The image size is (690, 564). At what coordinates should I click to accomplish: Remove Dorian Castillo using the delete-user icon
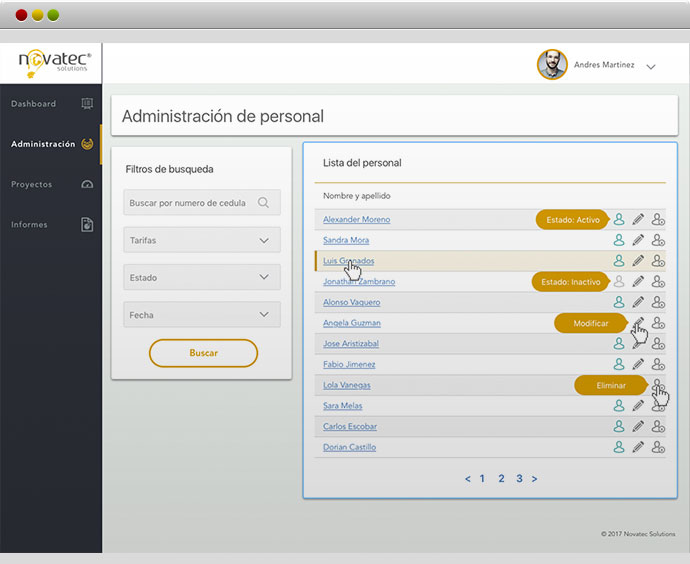(658, 447)
